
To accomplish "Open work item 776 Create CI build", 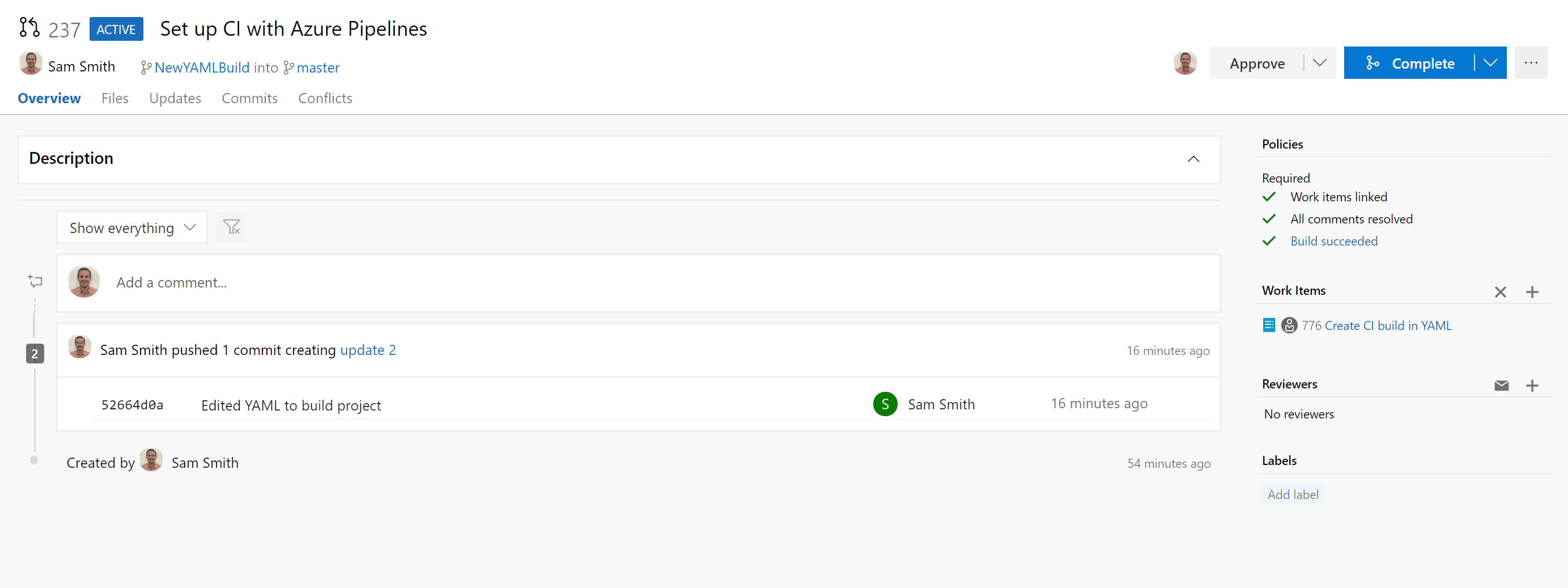I will [1376, 325].
